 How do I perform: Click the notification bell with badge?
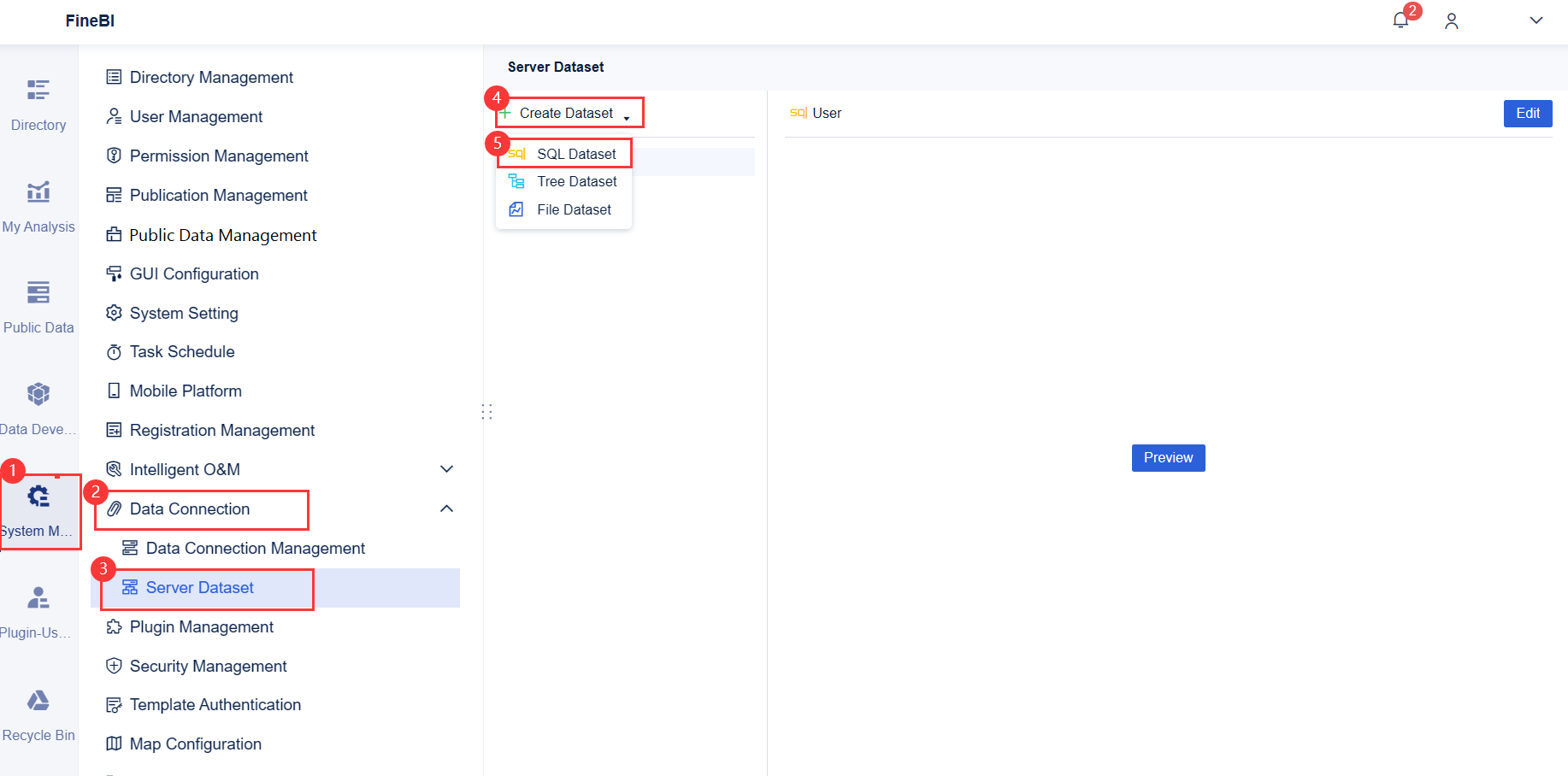[x=1400, y=19]
